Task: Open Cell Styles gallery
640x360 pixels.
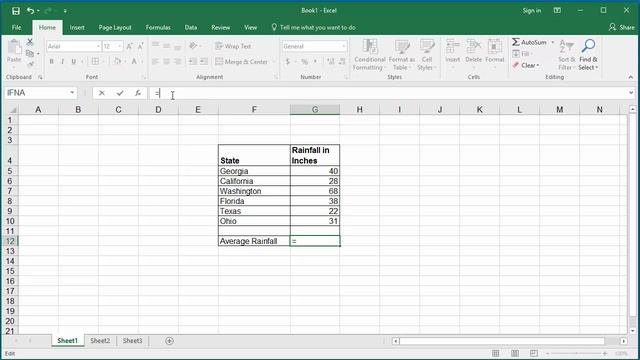Action: click(427, 55)
